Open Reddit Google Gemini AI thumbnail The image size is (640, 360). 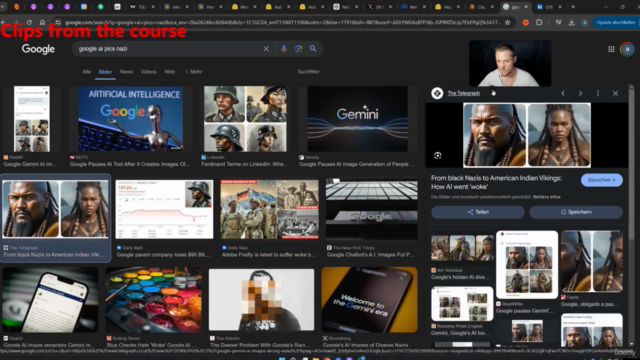pyautogui.click(x=31, y=119)
